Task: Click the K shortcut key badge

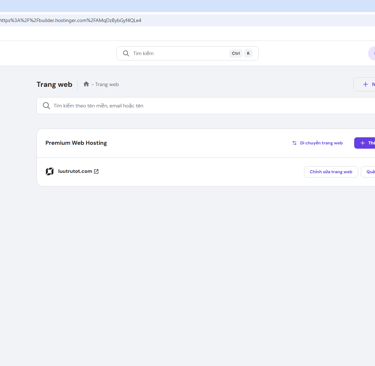Action: 248,53
